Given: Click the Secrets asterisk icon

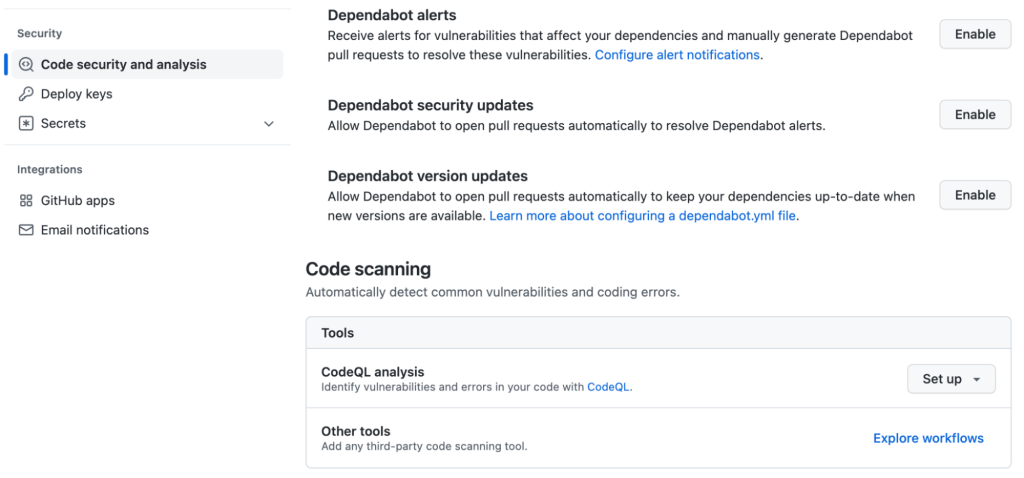Looking at the screenshot, I should 27,124.
